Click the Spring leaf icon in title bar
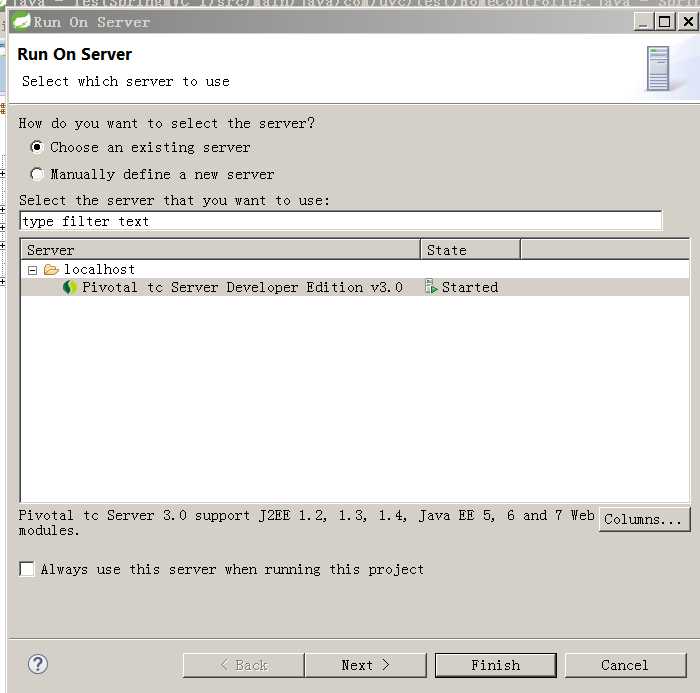The width and height of the screenshot is (700, 693). click(21, 21)
